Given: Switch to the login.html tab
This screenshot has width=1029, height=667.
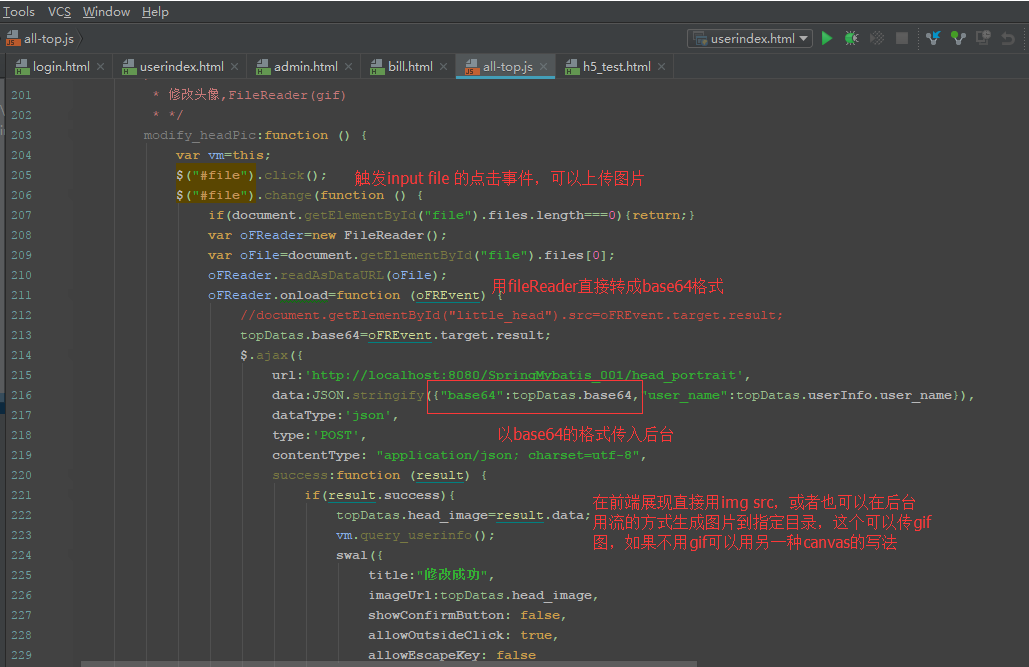Looking at the screenshot, I should click(60, 67).
